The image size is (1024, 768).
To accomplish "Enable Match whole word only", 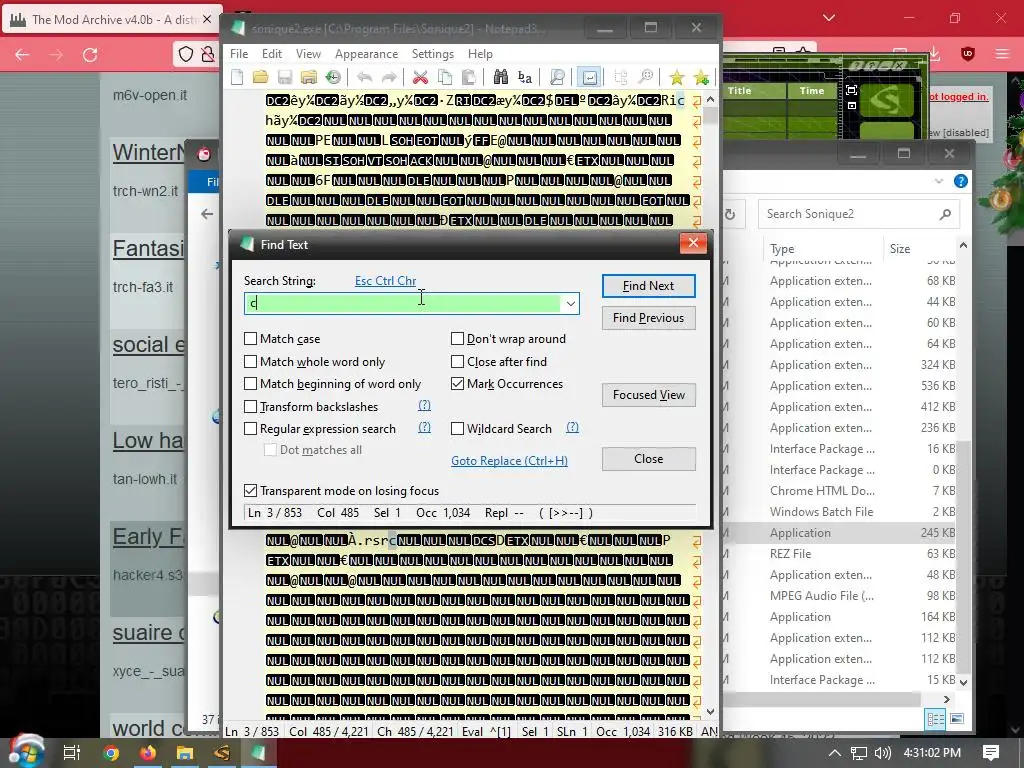I will [x=250, y=361].
